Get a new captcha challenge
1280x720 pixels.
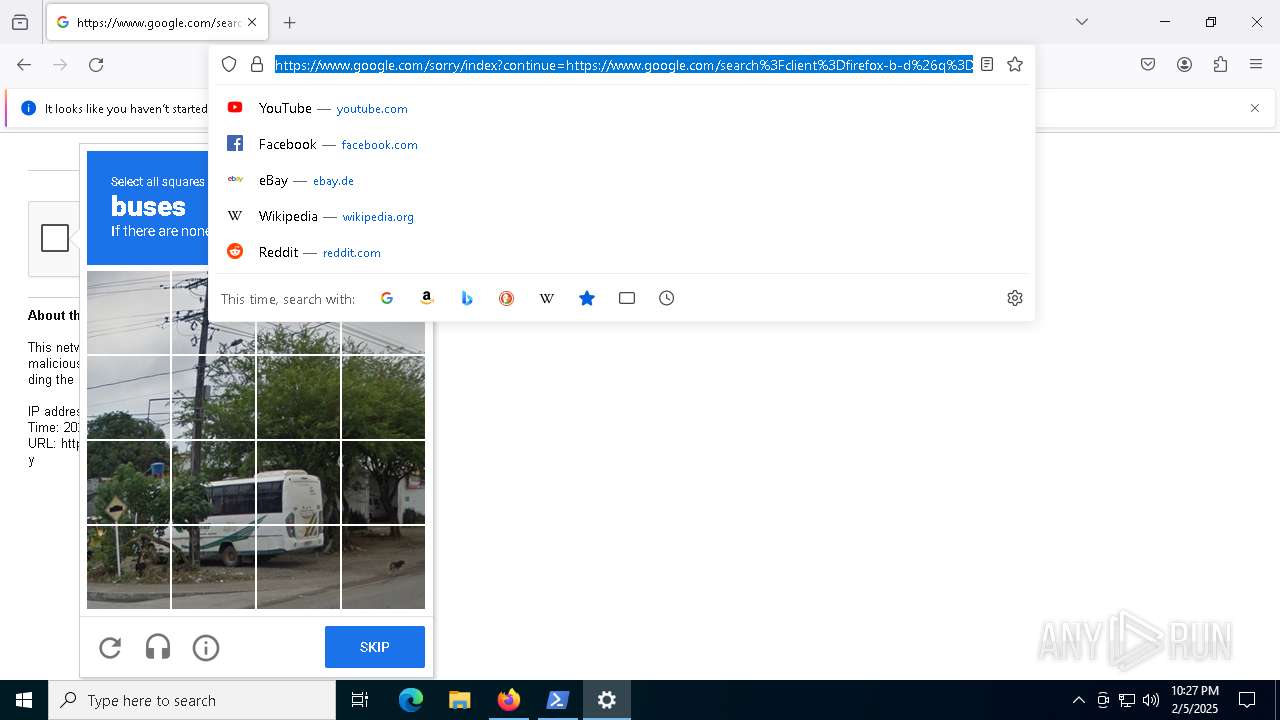[110, 648]
